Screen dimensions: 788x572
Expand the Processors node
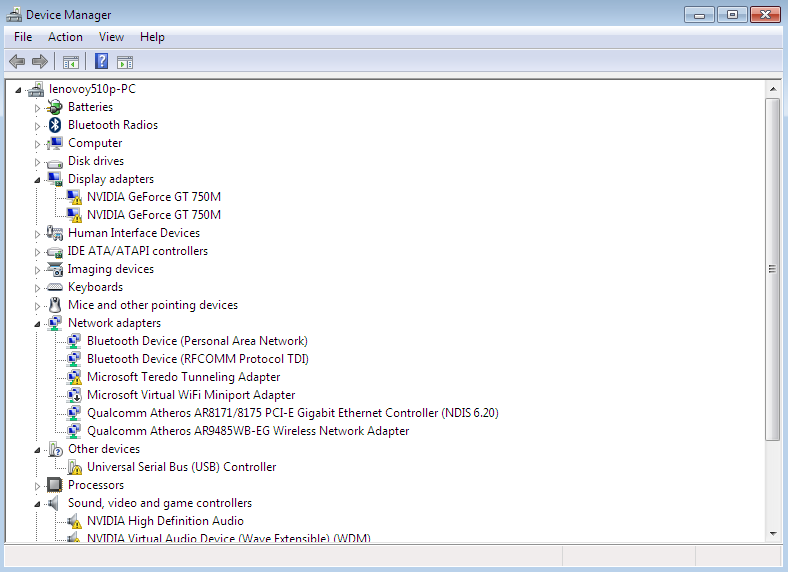pos(37,486)
